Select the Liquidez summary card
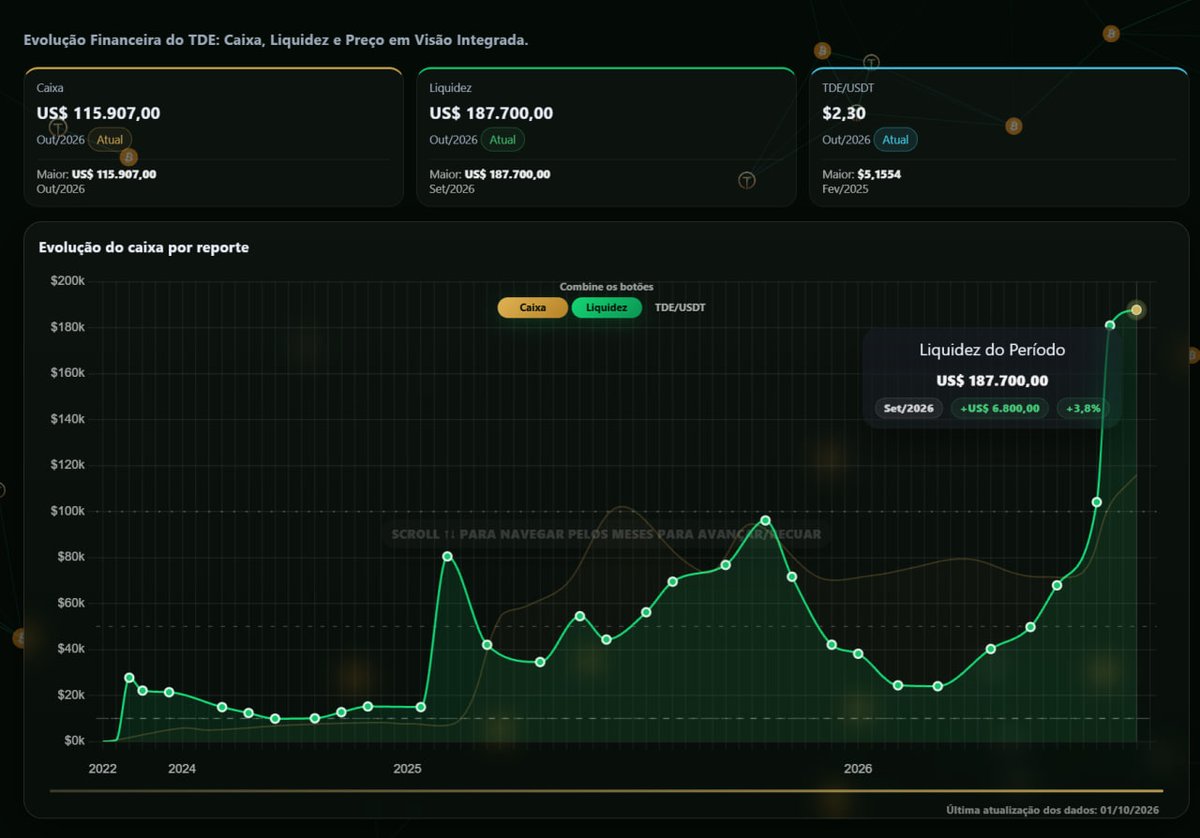The image size is (1200, 838). 606,137
